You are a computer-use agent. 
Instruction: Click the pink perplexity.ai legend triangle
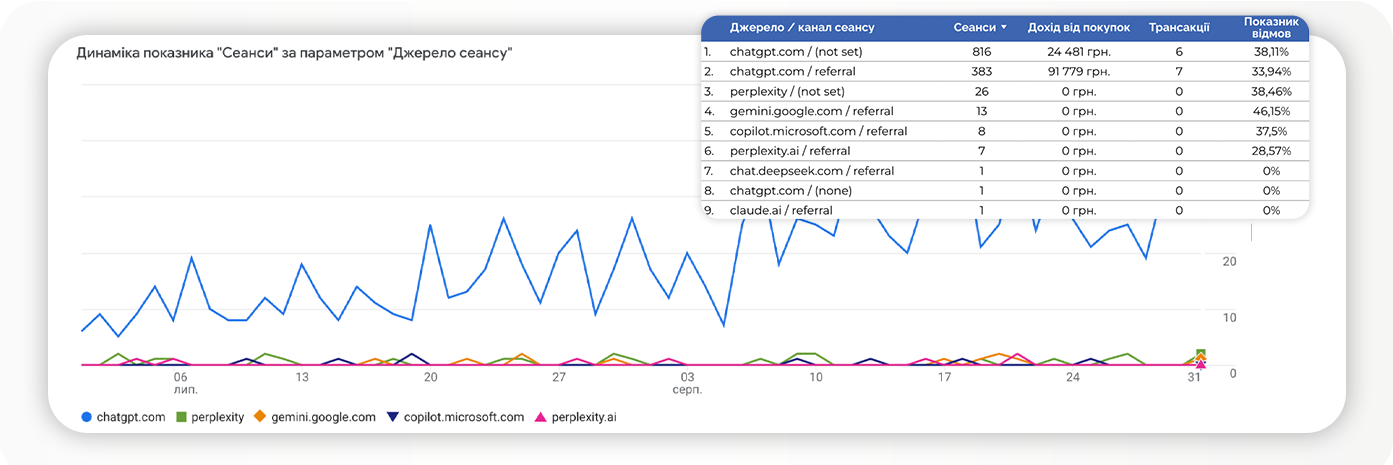[x=541, y=417]
